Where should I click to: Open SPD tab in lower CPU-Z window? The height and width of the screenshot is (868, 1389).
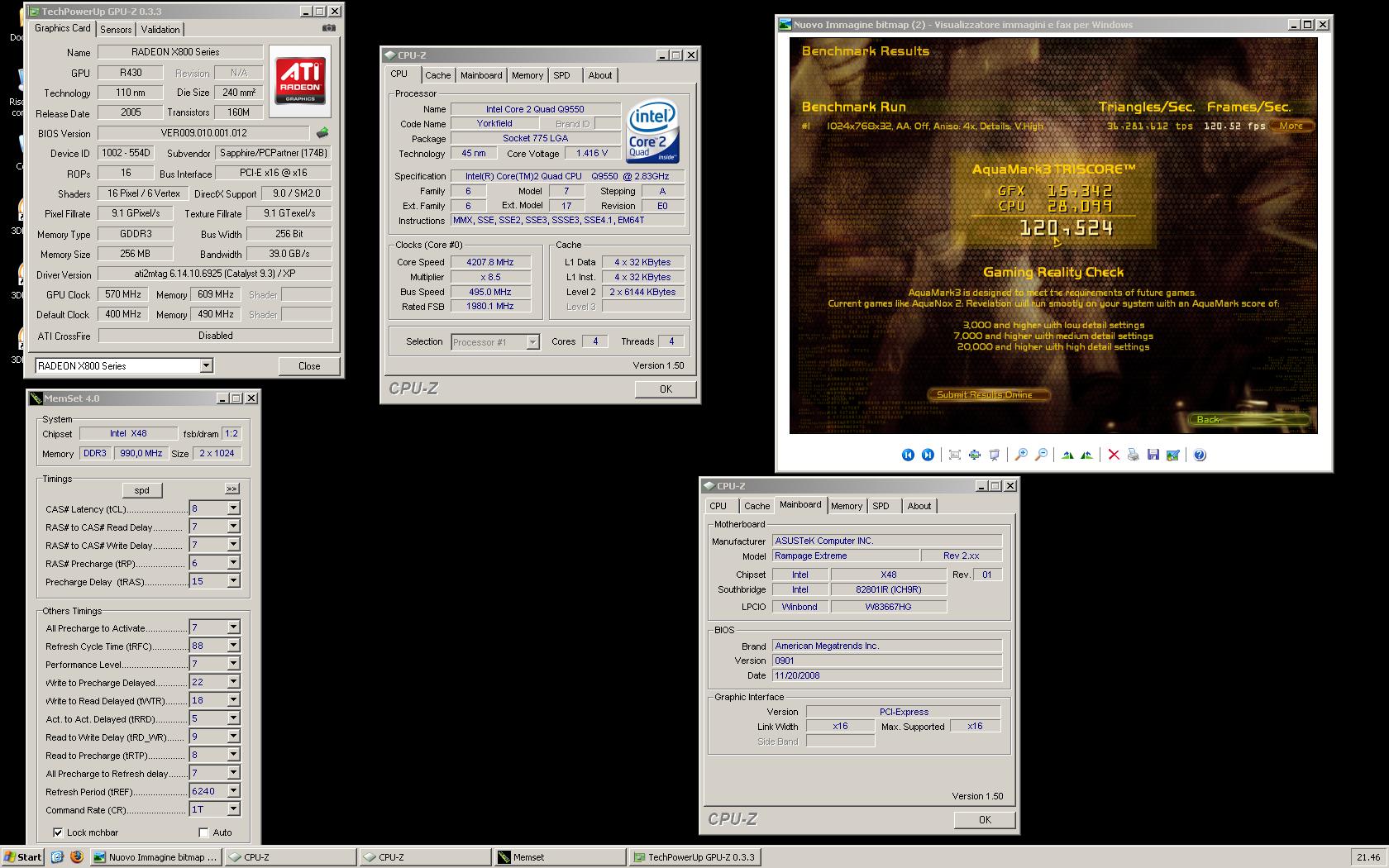881,506
